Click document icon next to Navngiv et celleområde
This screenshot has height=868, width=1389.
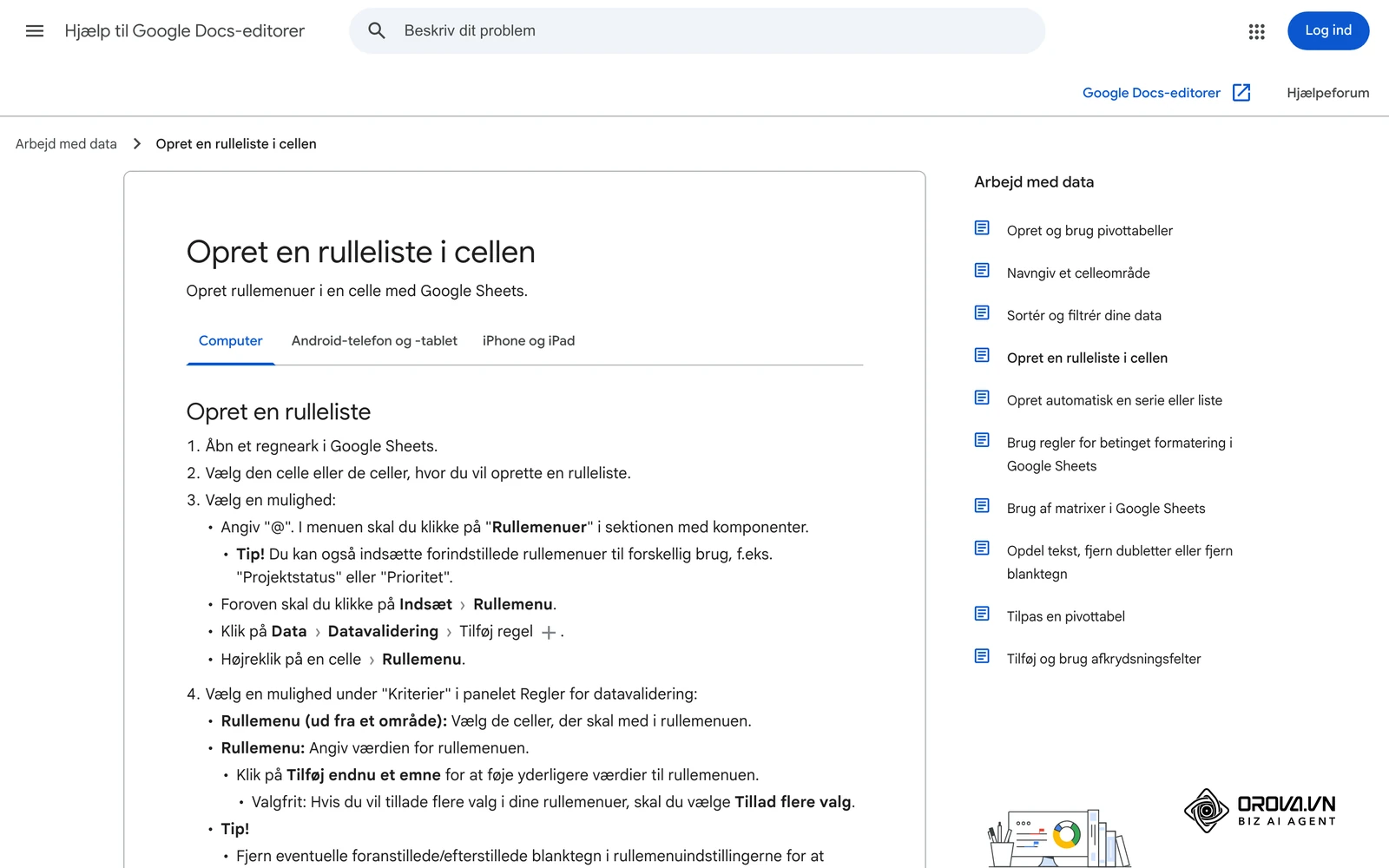point(982,271)
